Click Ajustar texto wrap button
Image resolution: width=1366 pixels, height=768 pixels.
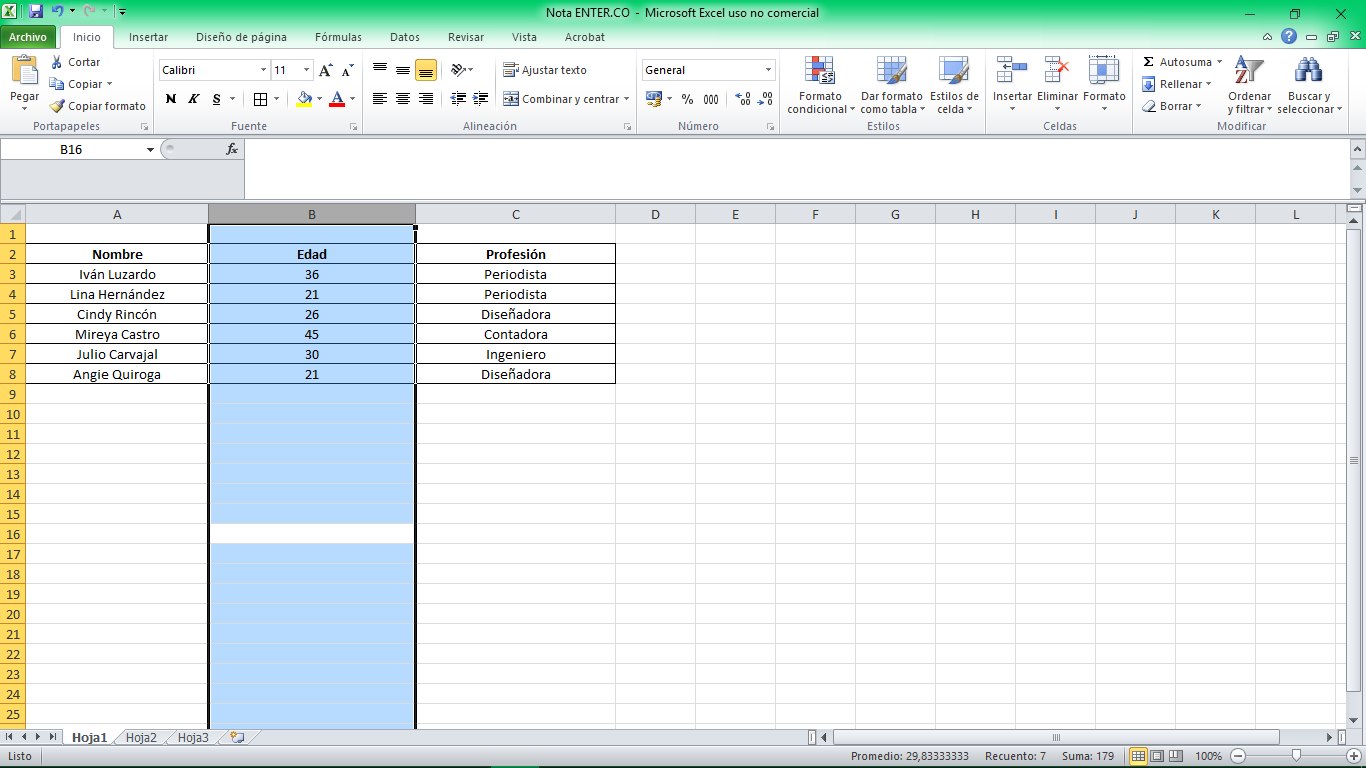click(545, 70)
